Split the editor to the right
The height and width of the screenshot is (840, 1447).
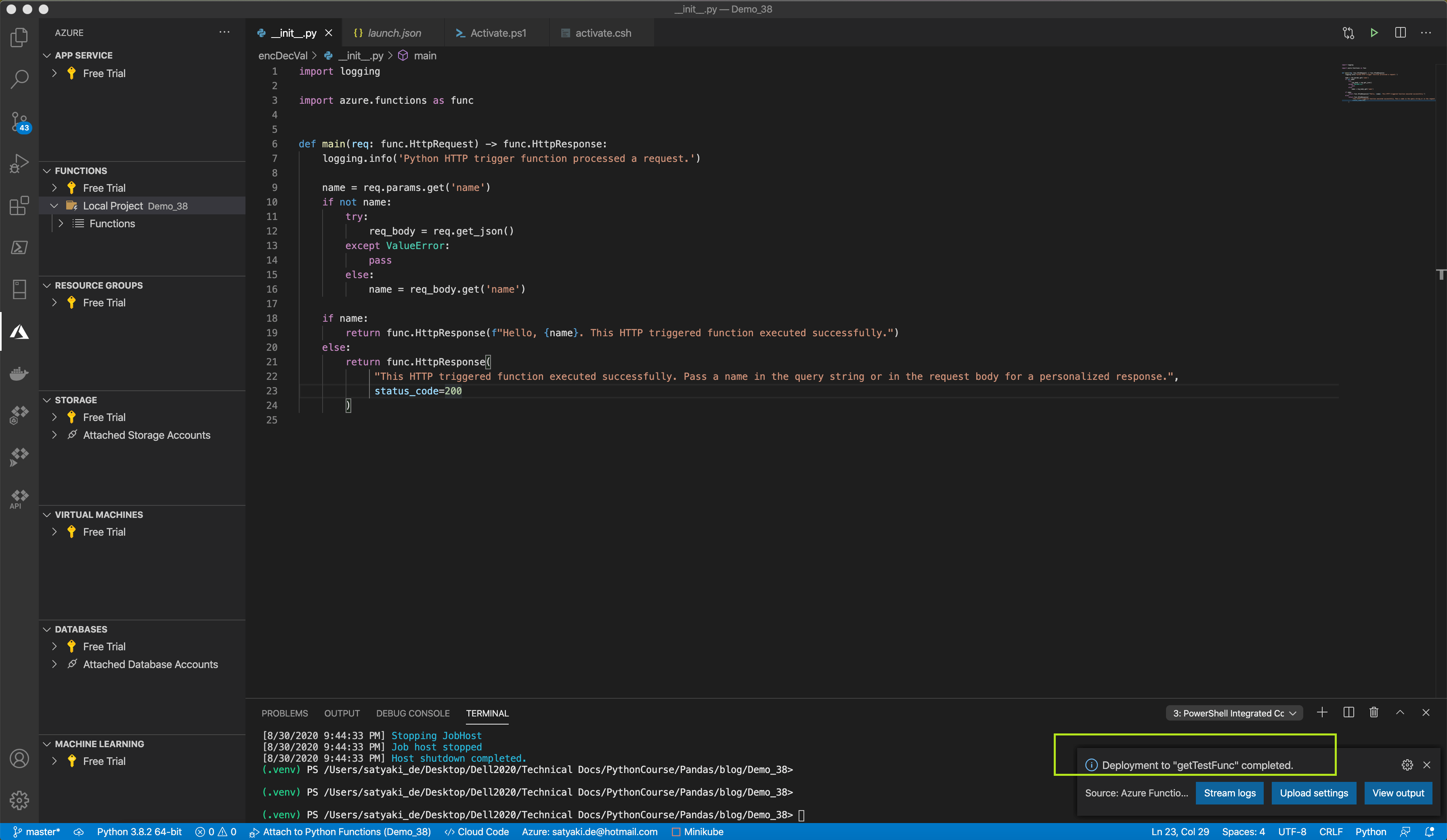[x=1400, y=33]
